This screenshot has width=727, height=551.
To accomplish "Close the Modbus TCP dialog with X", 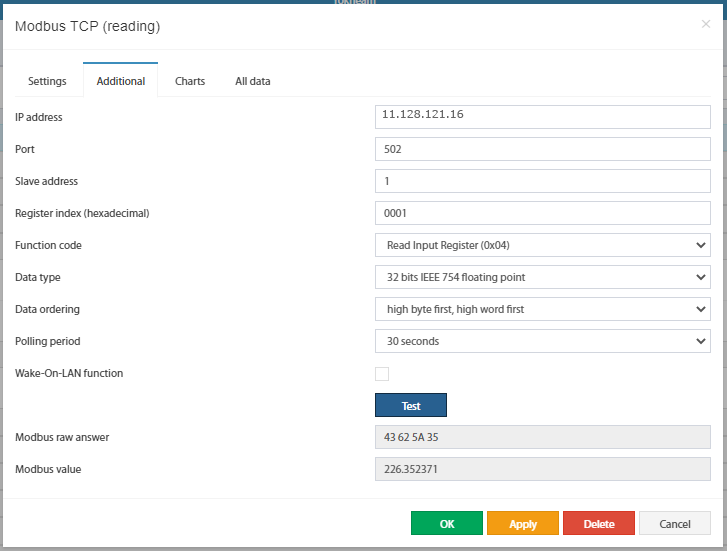I will click(706, 24).
